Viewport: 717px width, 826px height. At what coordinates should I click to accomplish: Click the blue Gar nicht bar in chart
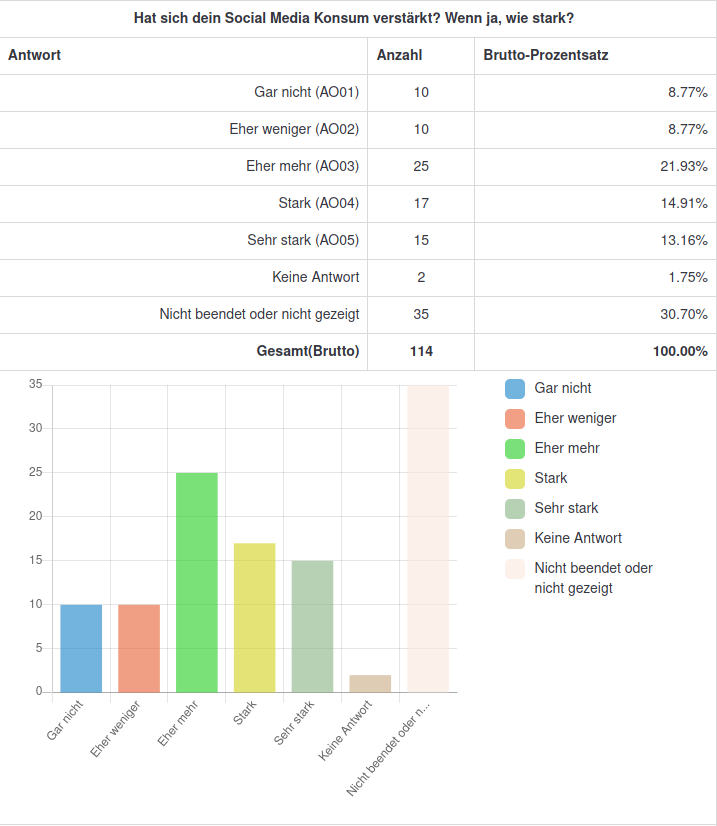(x=81, y=648)
